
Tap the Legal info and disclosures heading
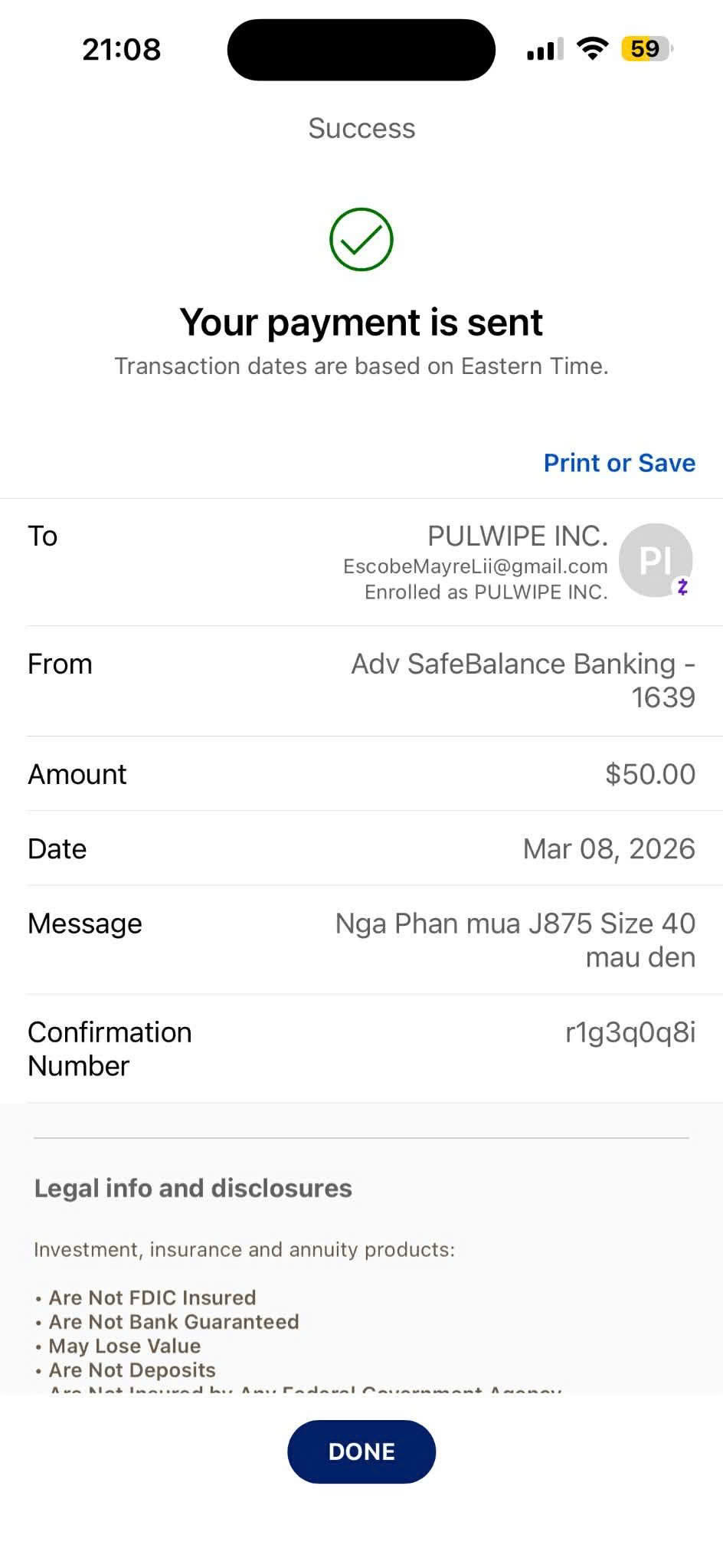(x=193, y=1189)
